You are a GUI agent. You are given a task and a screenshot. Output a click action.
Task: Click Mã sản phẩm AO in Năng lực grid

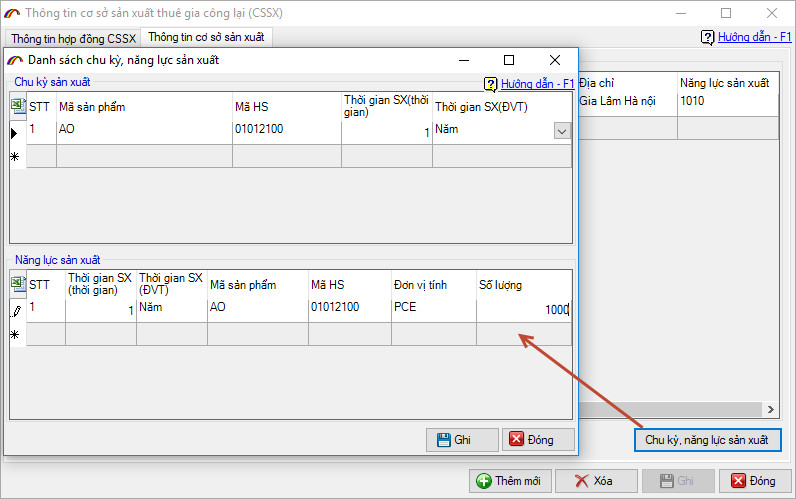258,310
